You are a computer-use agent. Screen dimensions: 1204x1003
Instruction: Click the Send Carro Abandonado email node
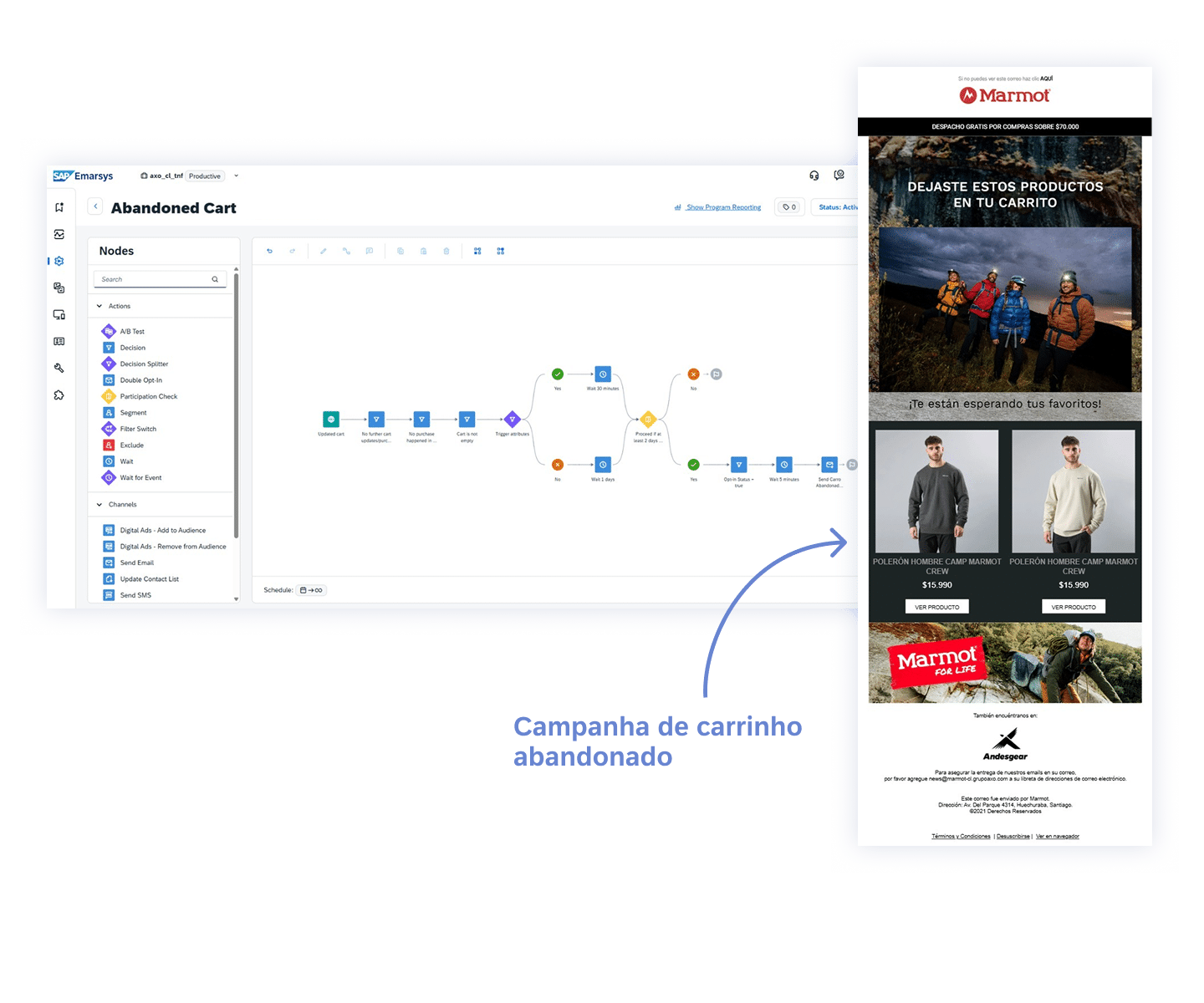(x=829, y=465)
